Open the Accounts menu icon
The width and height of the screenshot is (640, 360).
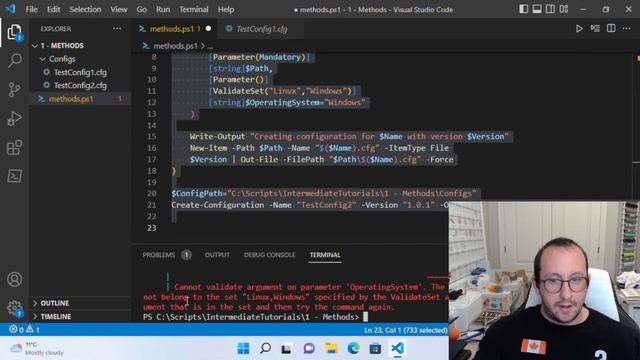coord(14,279)
